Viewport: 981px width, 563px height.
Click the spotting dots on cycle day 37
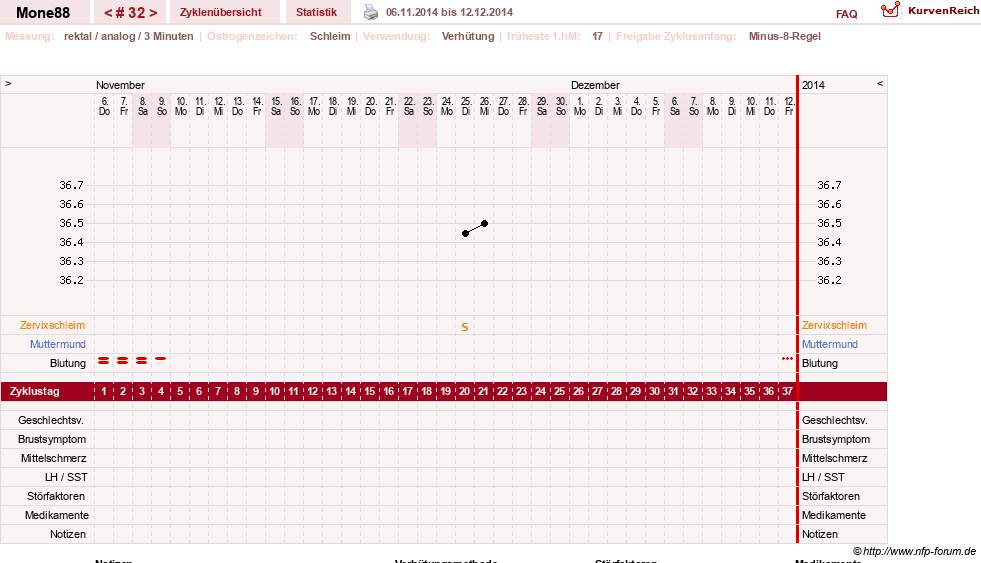pos(787,358)
